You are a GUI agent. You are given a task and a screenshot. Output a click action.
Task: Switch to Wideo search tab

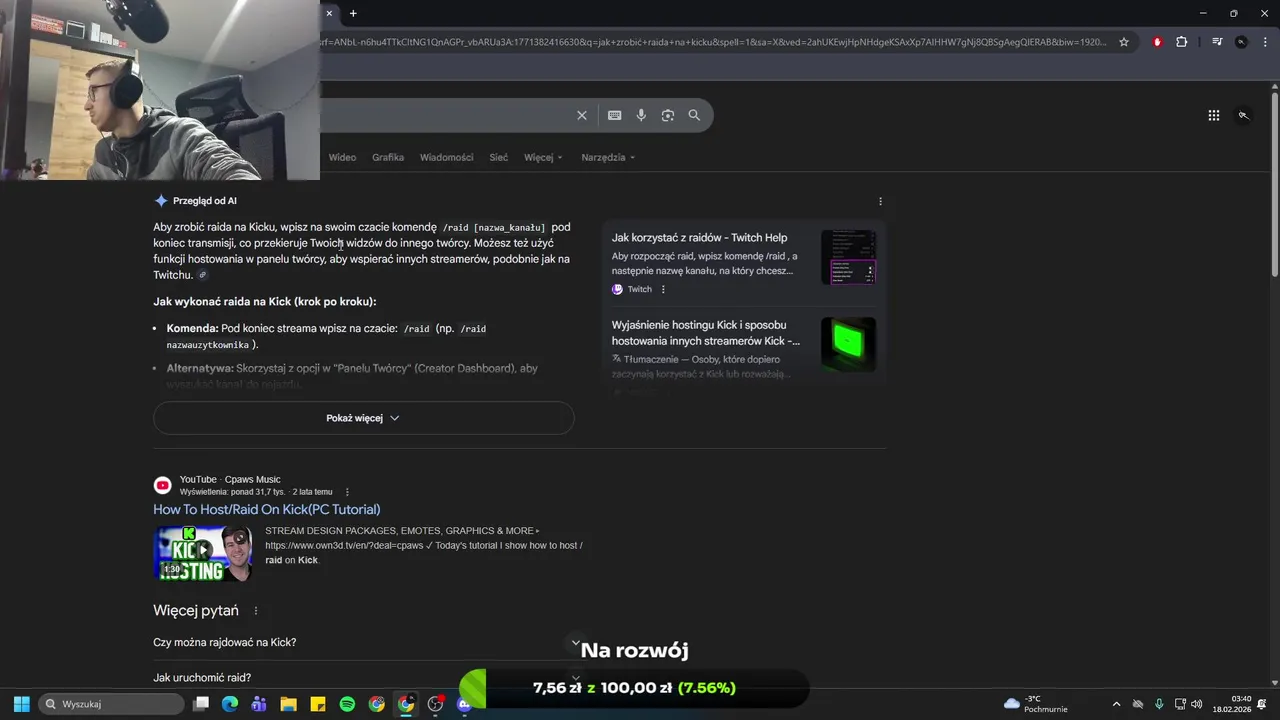pos(342,157)
